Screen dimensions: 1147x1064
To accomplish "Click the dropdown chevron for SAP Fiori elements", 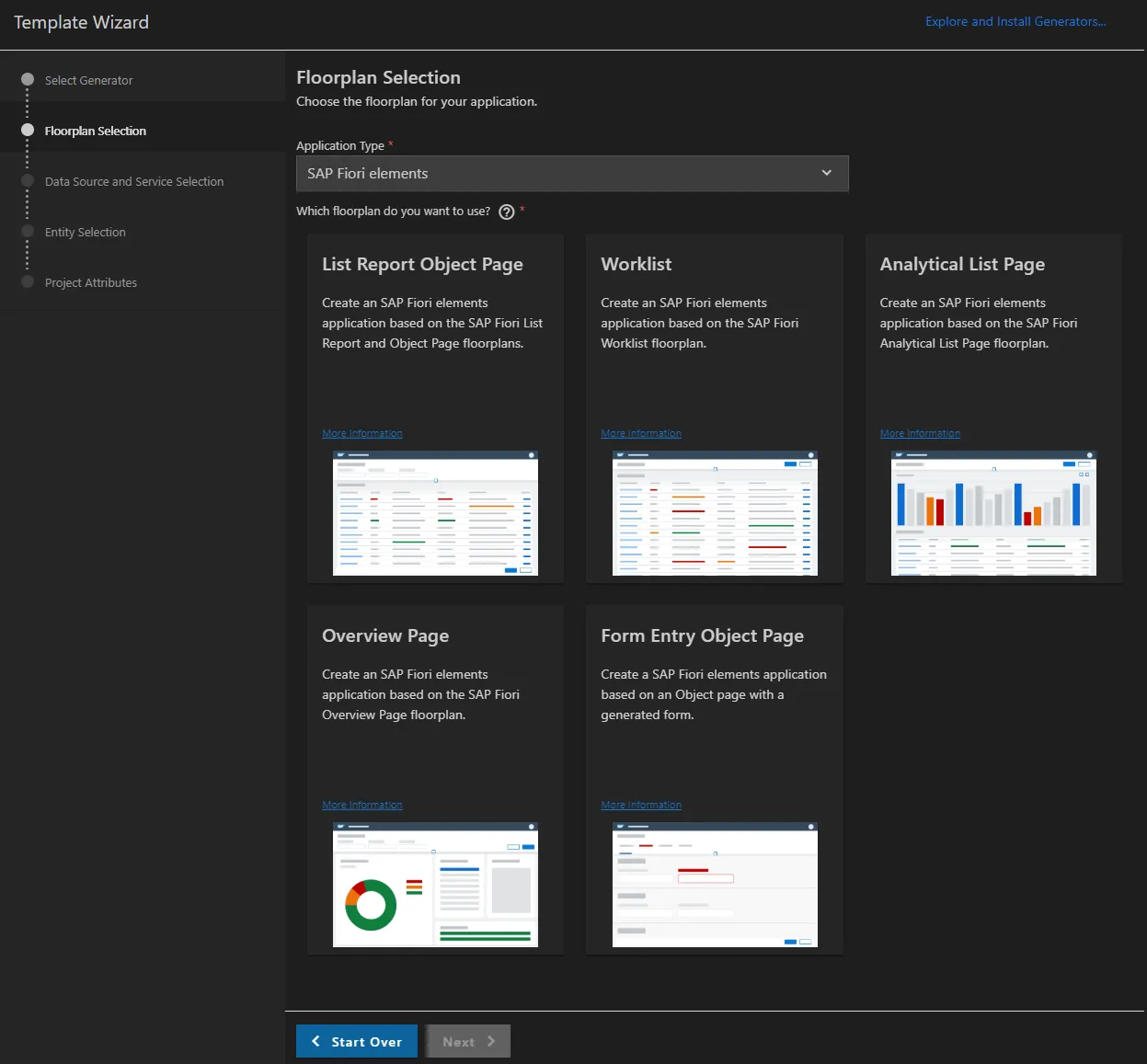I will tap(826, 173).
